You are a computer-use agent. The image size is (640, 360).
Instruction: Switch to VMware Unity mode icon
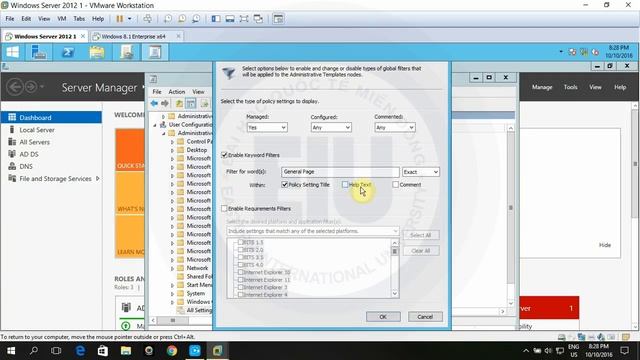tap(258, 19)
